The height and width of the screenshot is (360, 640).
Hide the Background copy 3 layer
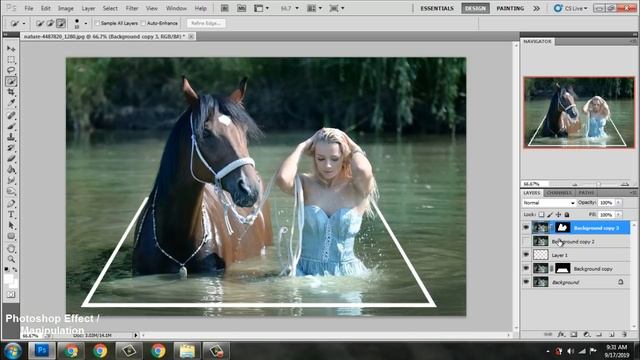[526, 228]
